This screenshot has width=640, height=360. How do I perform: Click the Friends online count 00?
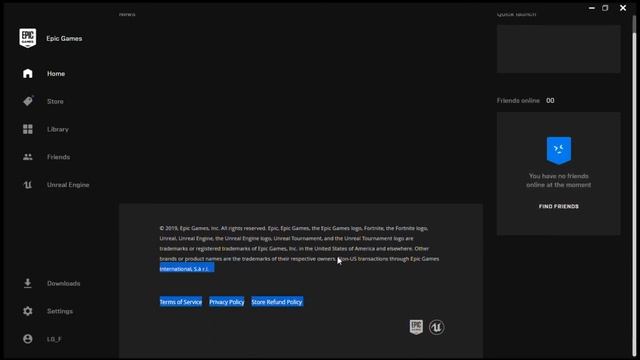point(550,100)
